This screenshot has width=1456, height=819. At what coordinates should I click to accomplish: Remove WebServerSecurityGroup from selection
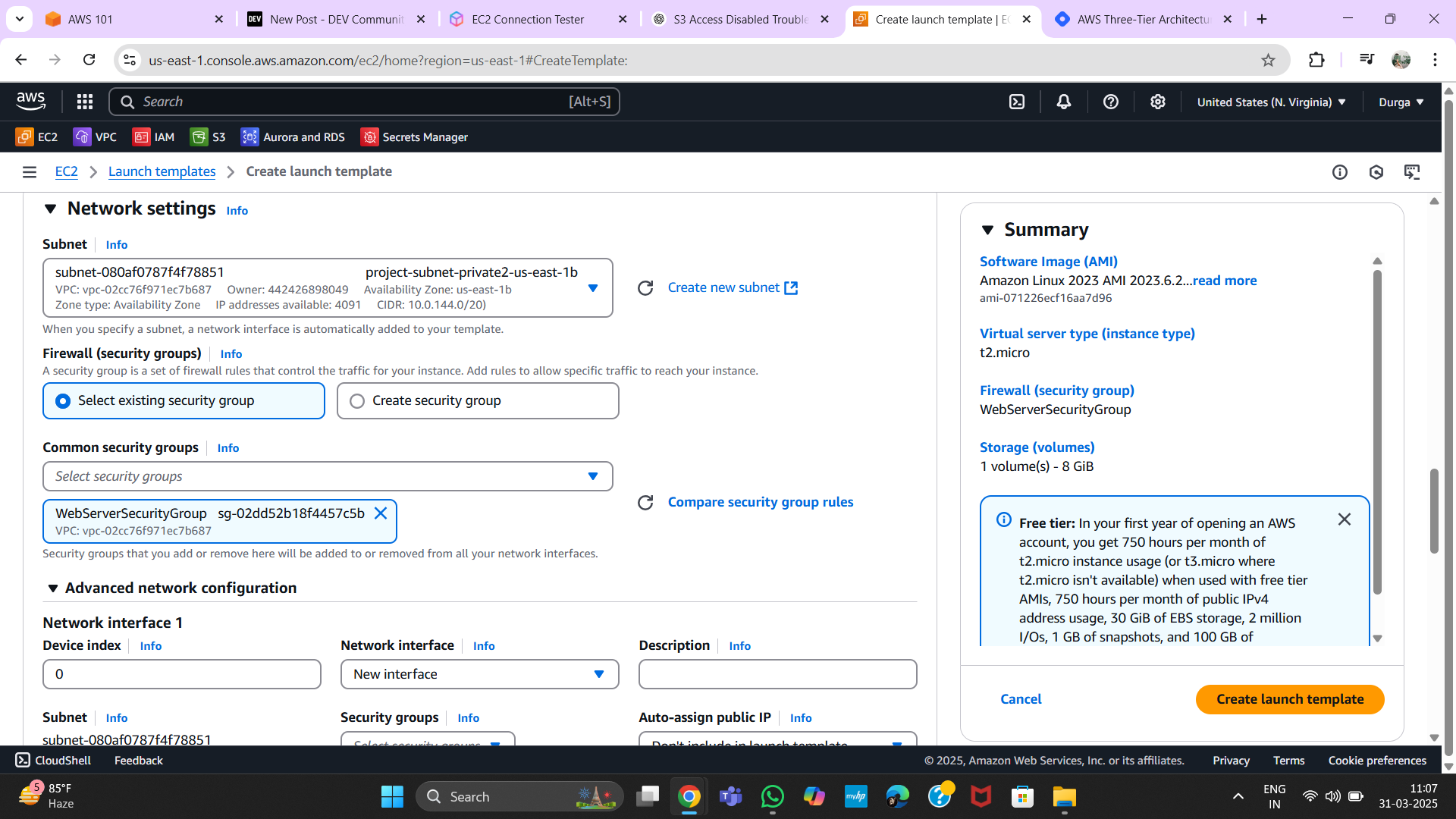pyautogui.click(x=381, y=513)
